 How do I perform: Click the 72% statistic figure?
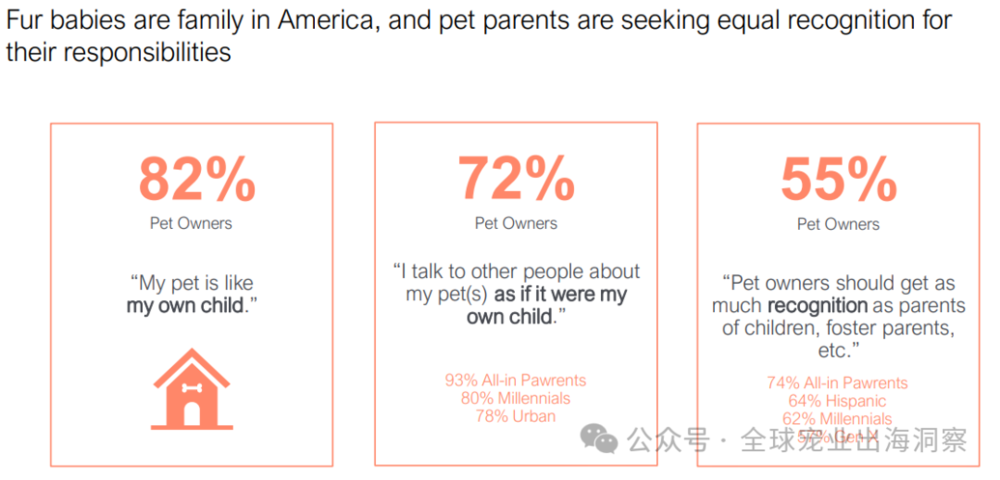[516, 178]
